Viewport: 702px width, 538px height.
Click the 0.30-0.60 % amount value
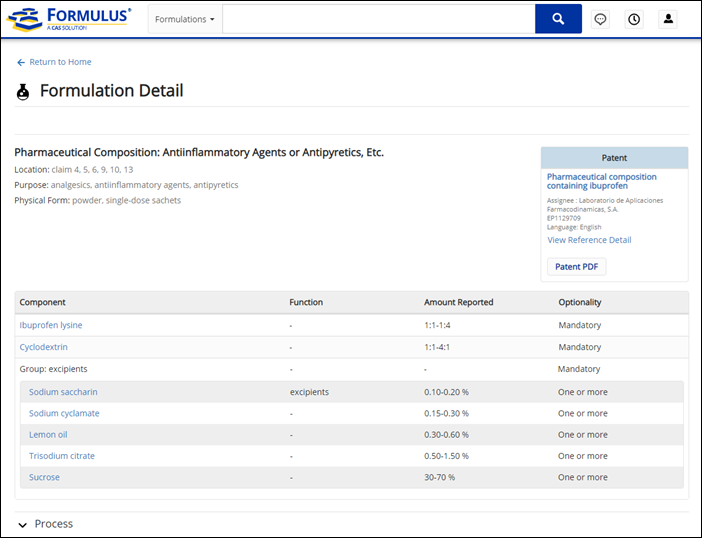pos(446,435)
